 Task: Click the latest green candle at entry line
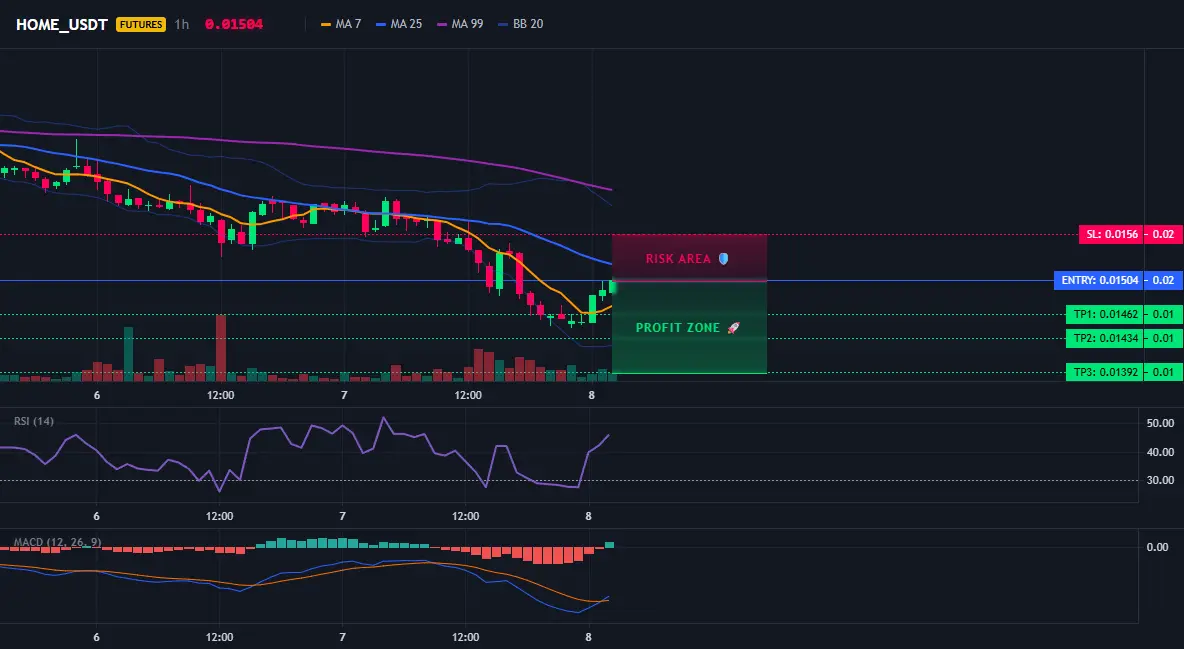click(612, 287)
